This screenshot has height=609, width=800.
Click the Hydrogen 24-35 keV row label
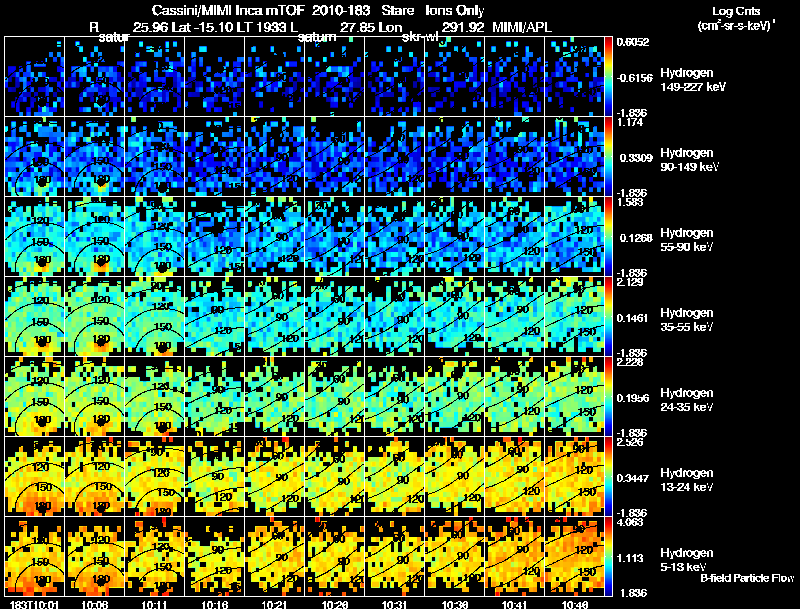(687, 400)
